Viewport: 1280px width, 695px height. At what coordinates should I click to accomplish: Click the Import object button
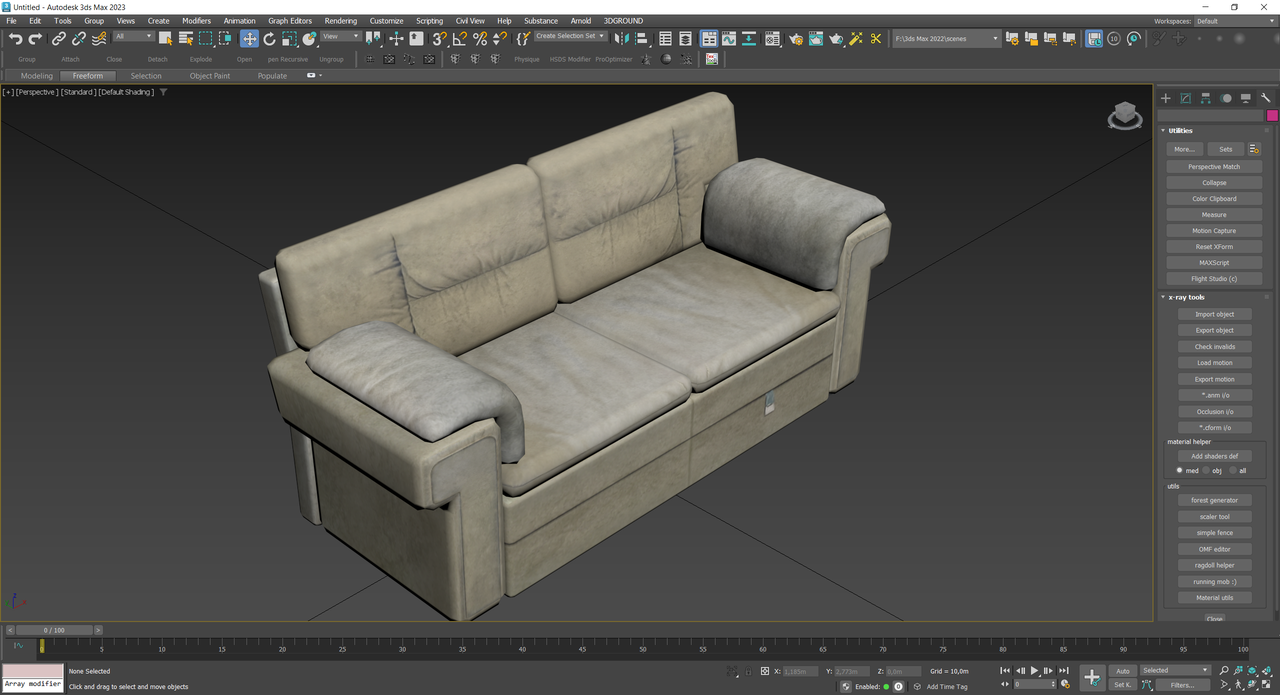pos(1214,314)
